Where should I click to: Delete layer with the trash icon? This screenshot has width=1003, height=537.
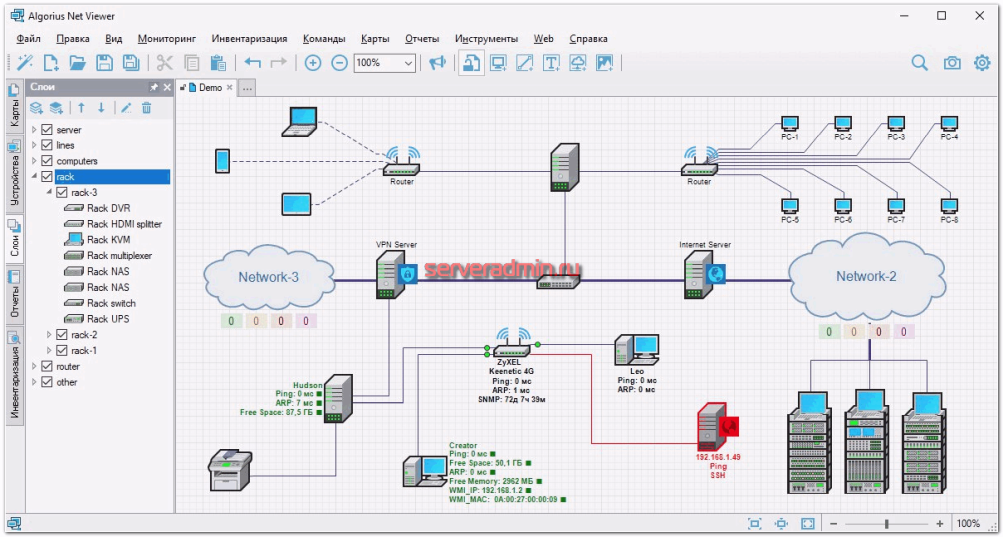coord(146,108)
